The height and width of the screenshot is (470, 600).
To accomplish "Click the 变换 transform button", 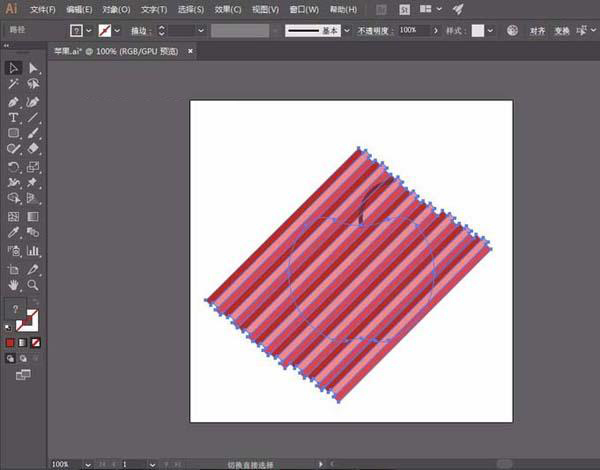I will 562,31.
